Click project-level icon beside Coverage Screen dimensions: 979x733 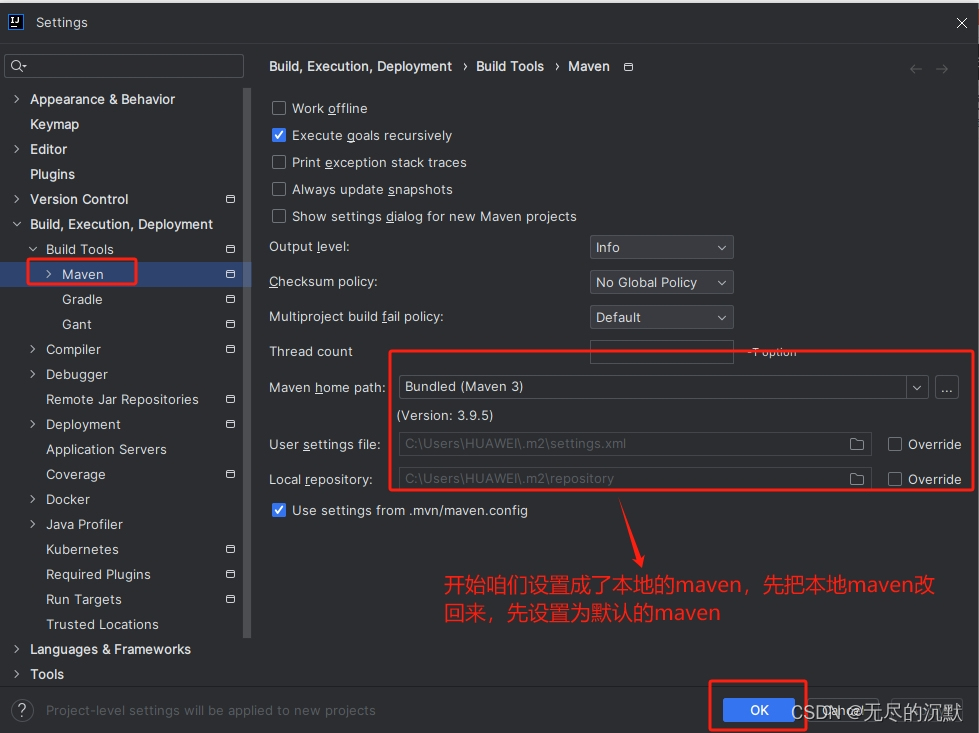pyautogui.click(x=230, y=474)
